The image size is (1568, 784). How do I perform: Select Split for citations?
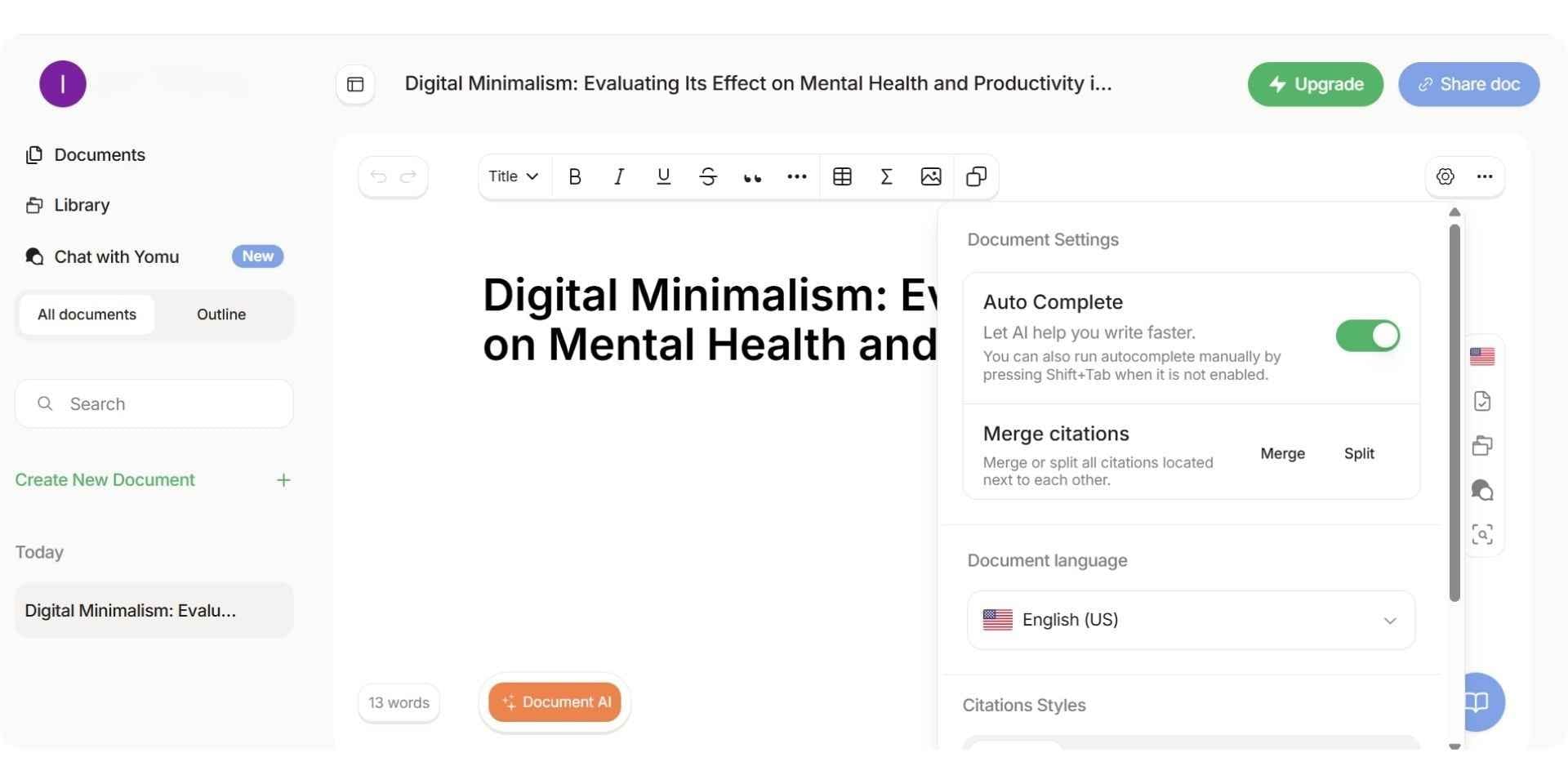coord(1359,453)
